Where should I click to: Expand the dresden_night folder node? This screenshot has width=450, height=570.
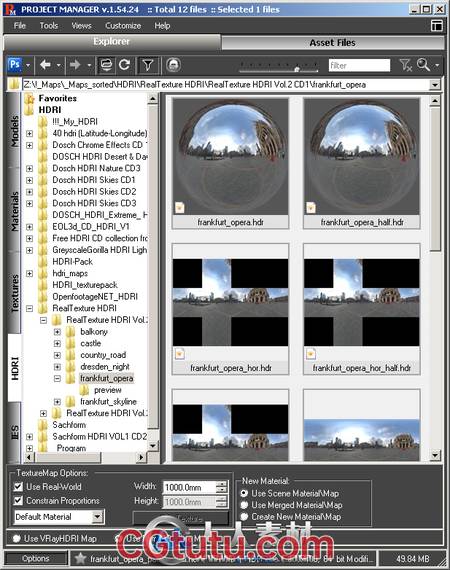pyautogui.click(x=57, y=366)
